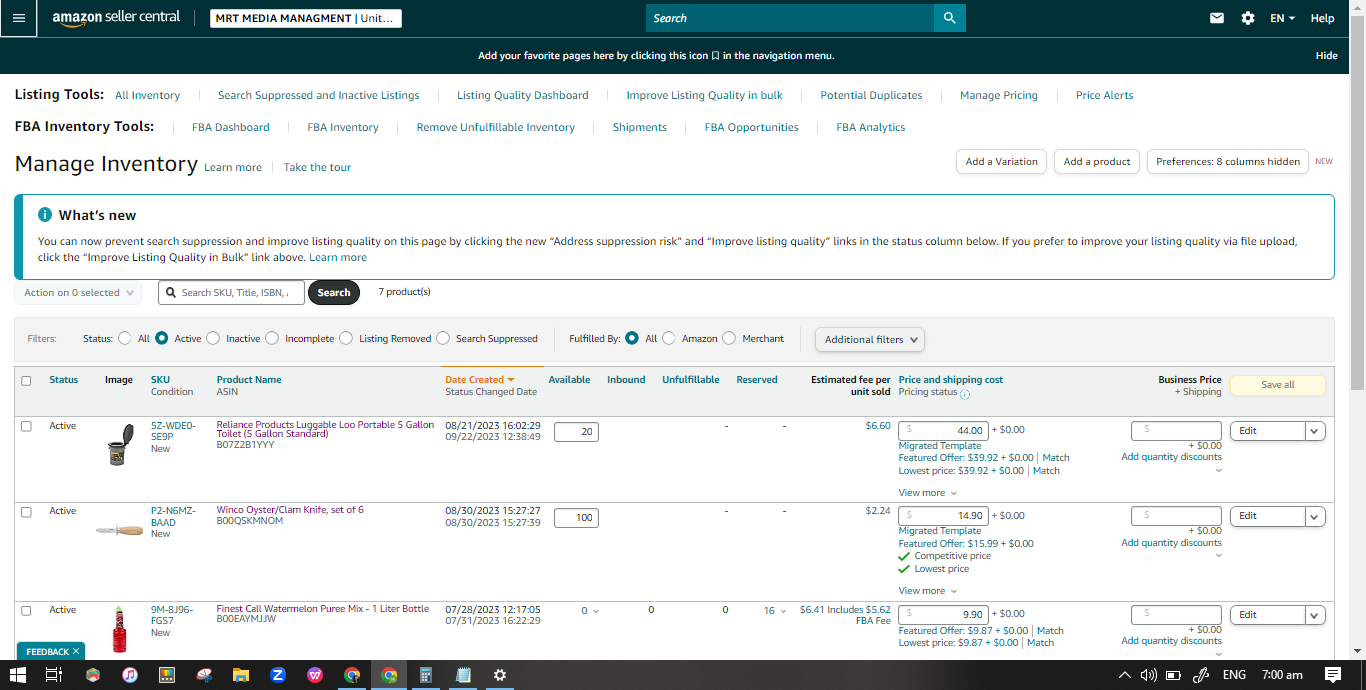Open the Zalo app on the taskbar
This screenshot has width=1366, height=690.
coord(278,675)
